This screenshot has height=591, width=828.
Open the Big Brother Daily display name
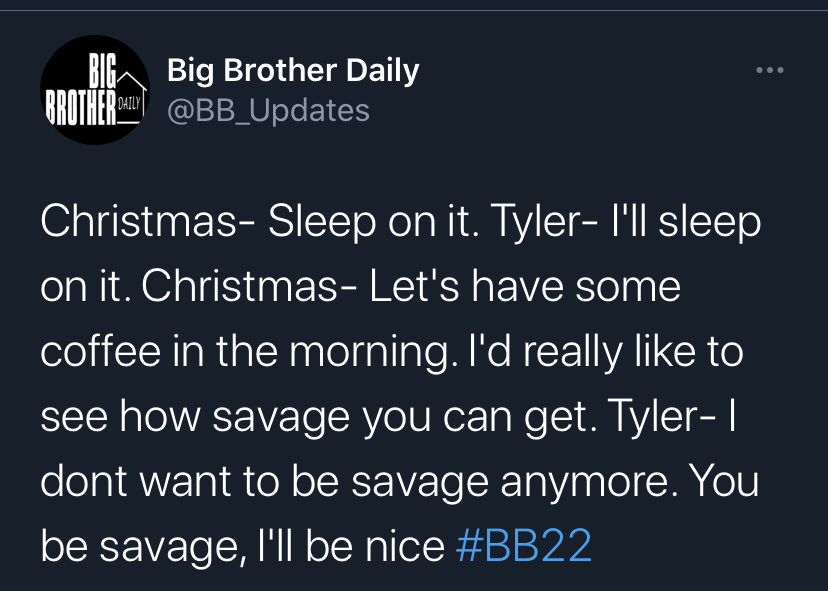pyautogui.click(x=293, y=71)
